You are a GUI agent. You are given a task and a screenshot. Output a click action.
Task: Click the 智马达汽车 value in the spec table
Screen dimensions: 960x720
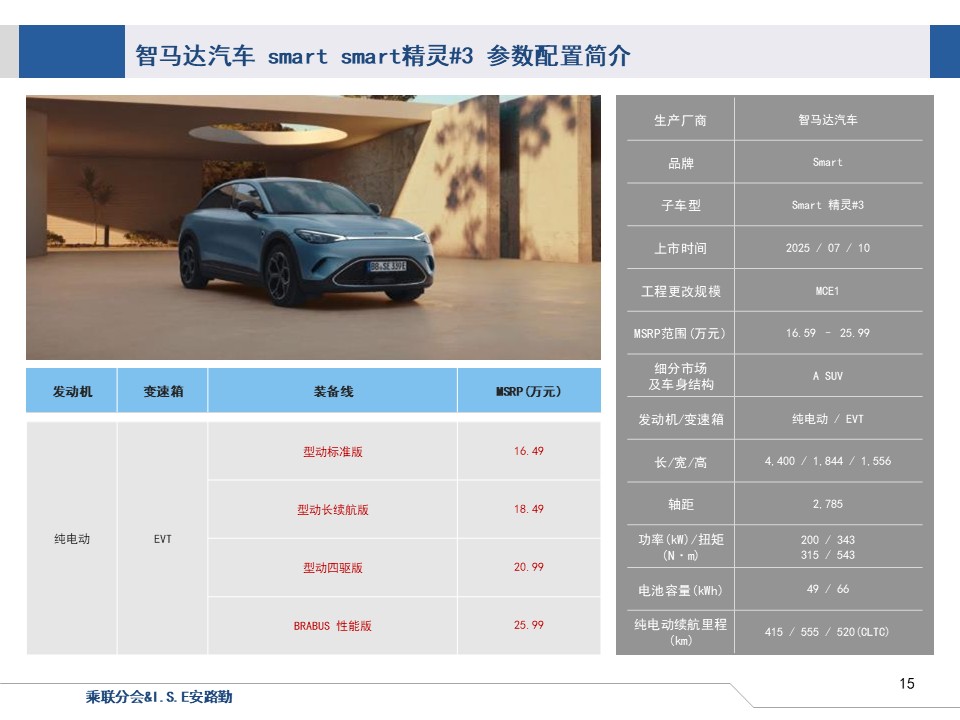[828, 120]
